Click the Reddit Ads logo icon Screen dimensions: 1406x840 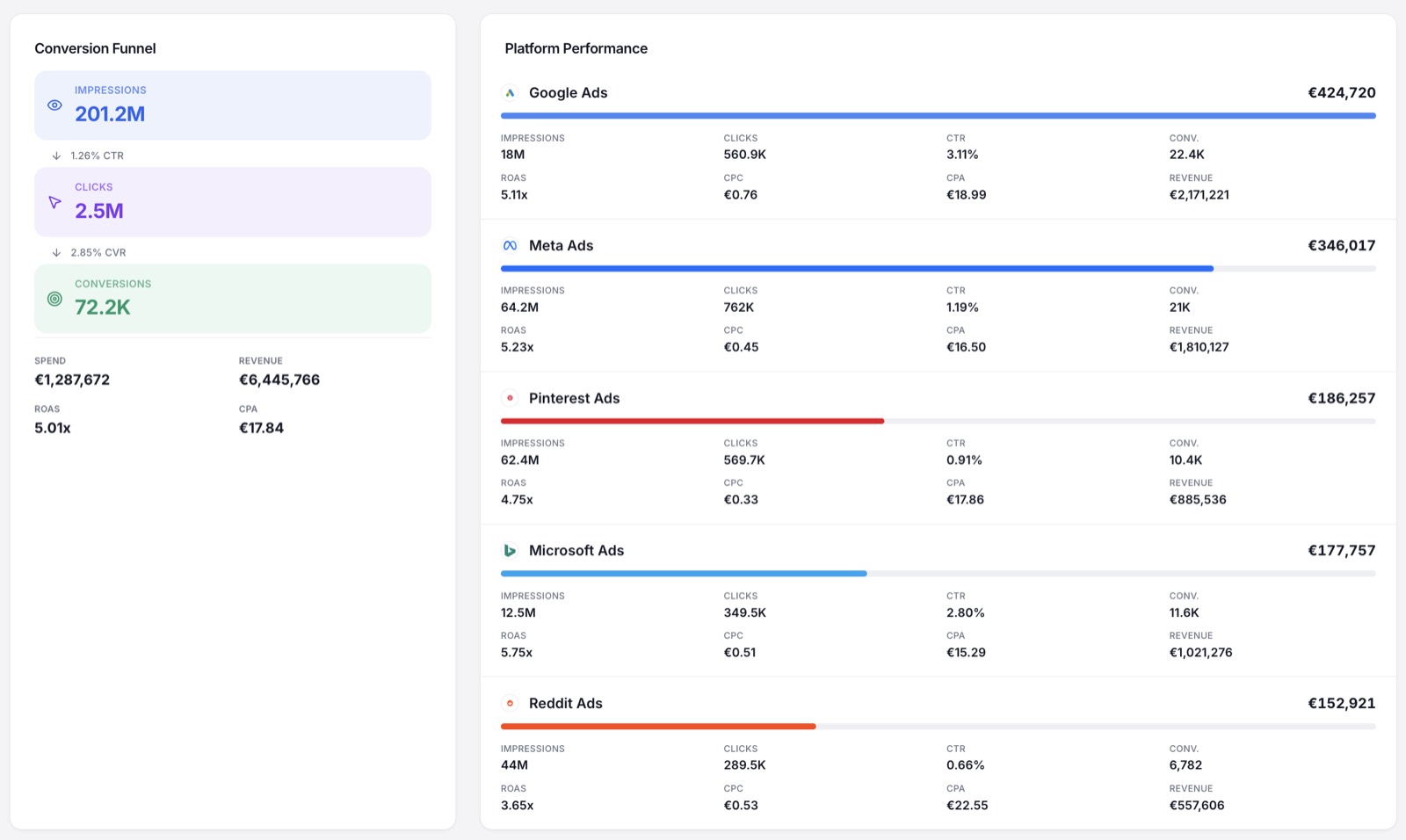pyautogui.click(x=510, y=703)
